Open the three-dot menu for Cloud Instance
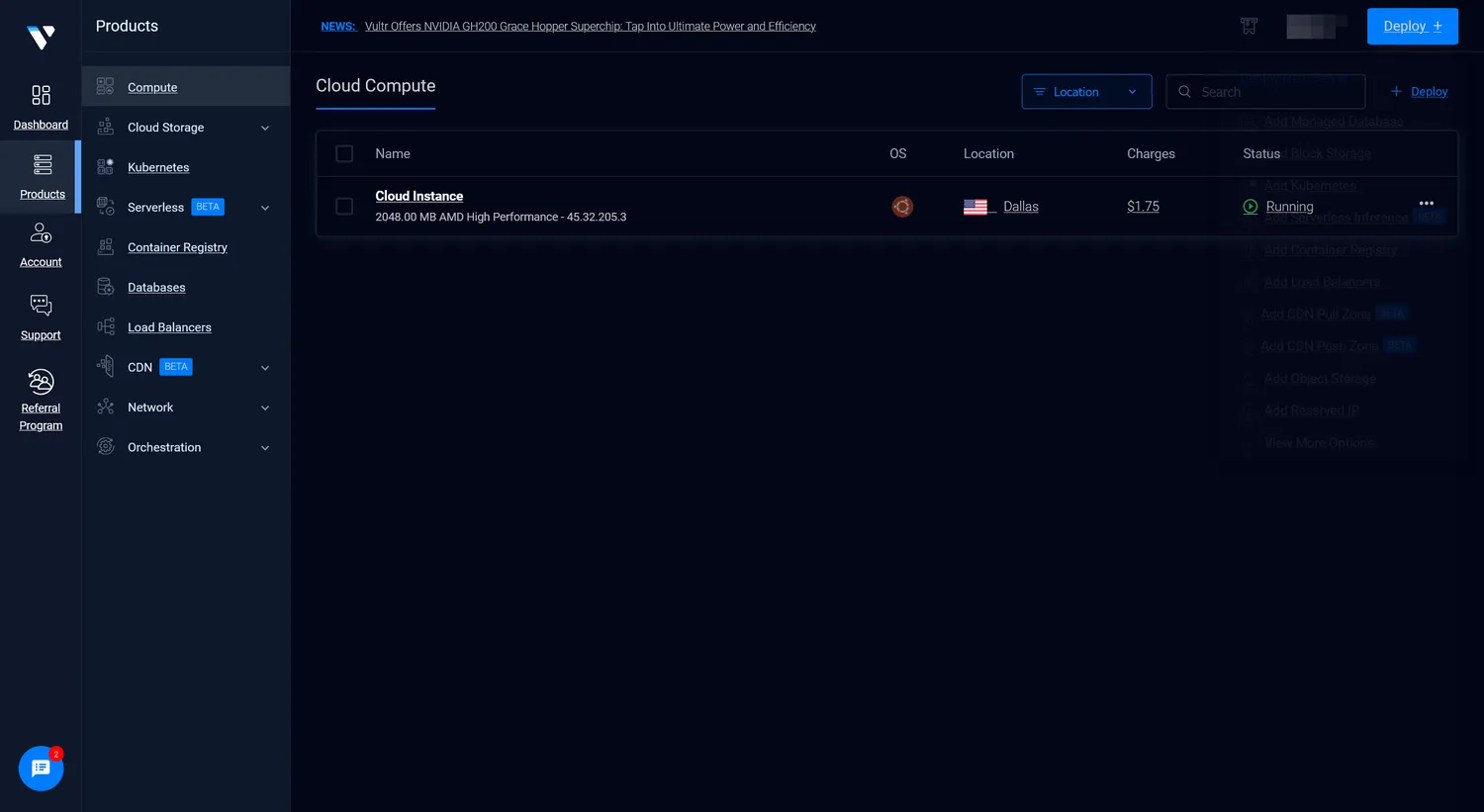The image size is (1484, 812). pyautogui.click(x=1426, y=203)
